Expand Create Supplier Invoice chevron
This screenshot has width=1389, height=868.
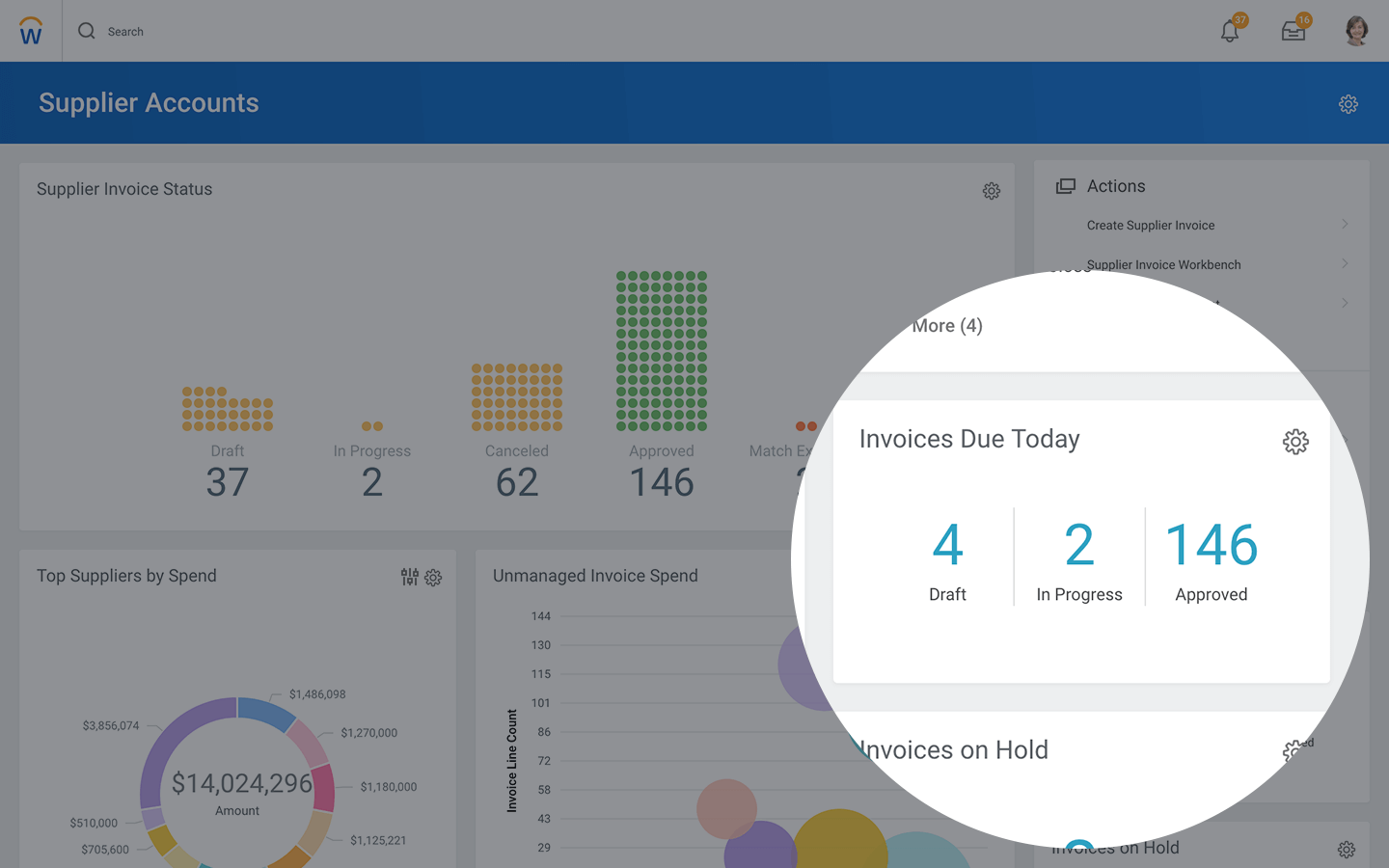[x=1345, y=225]
